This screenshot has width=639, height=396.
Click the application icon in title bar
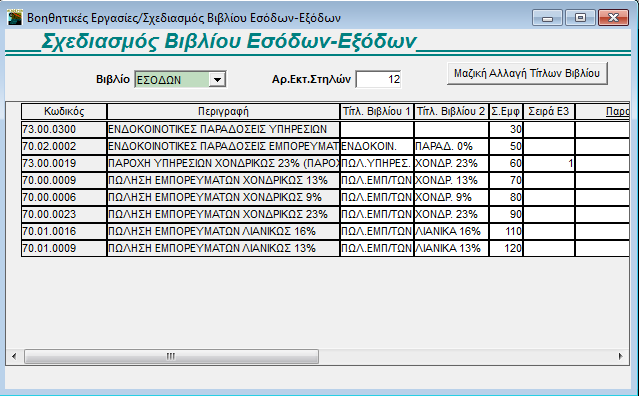15,18
